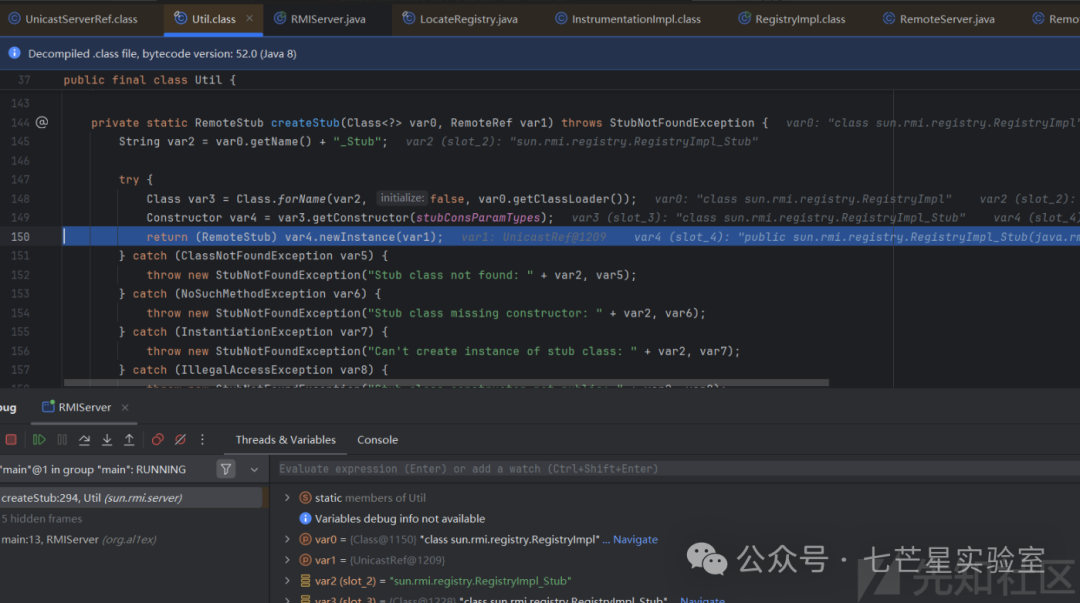This screenshot has width=1080, height=603.
Task: Select the Threads & Variables tab
Action: [285, 440]
